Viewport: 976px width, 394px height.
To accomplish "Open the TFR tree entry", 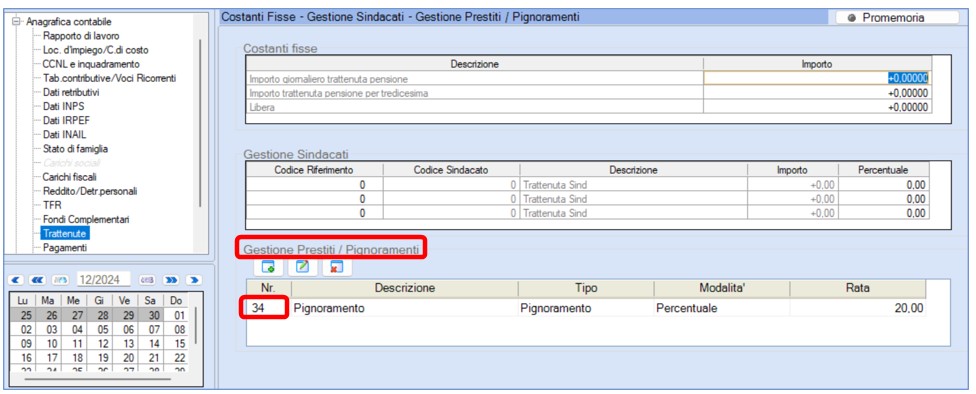I will 52,205.
